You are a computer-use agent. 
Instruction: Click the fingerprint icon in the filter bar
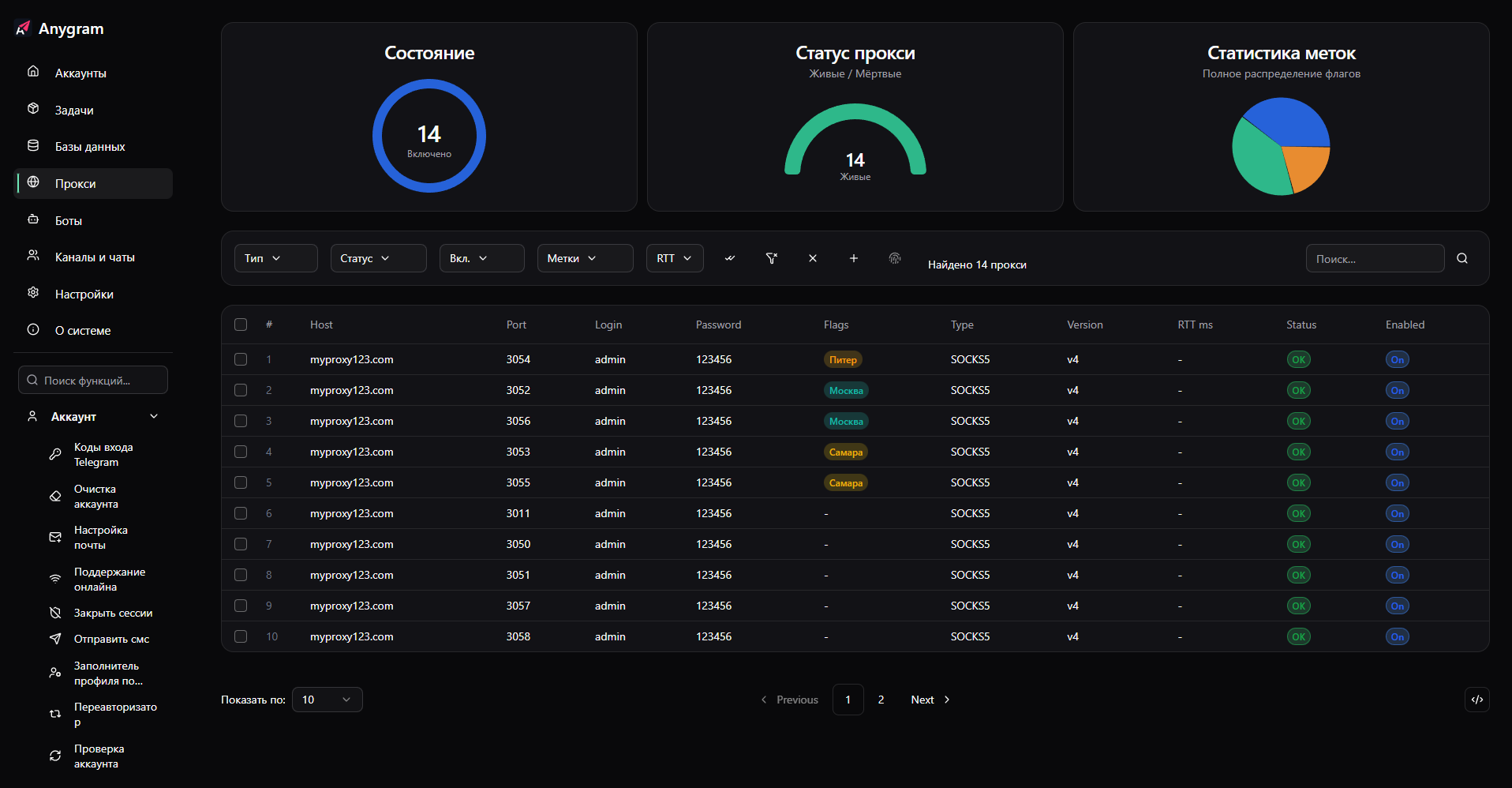895,258
